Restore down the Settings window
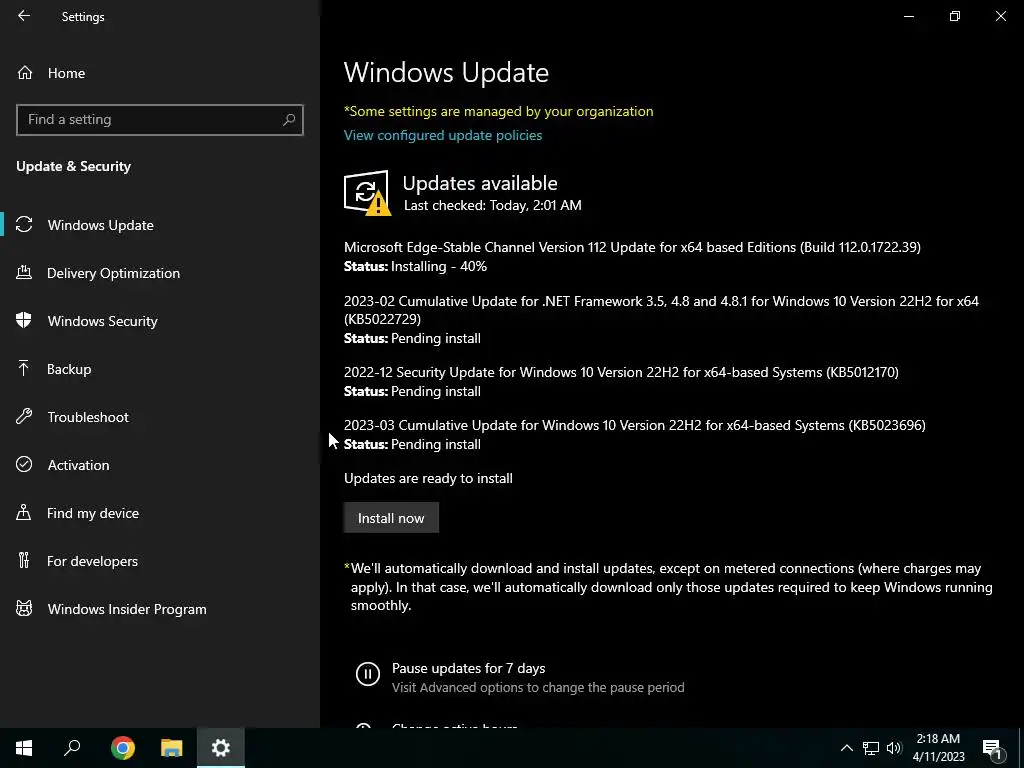 (x=955, y=16)
